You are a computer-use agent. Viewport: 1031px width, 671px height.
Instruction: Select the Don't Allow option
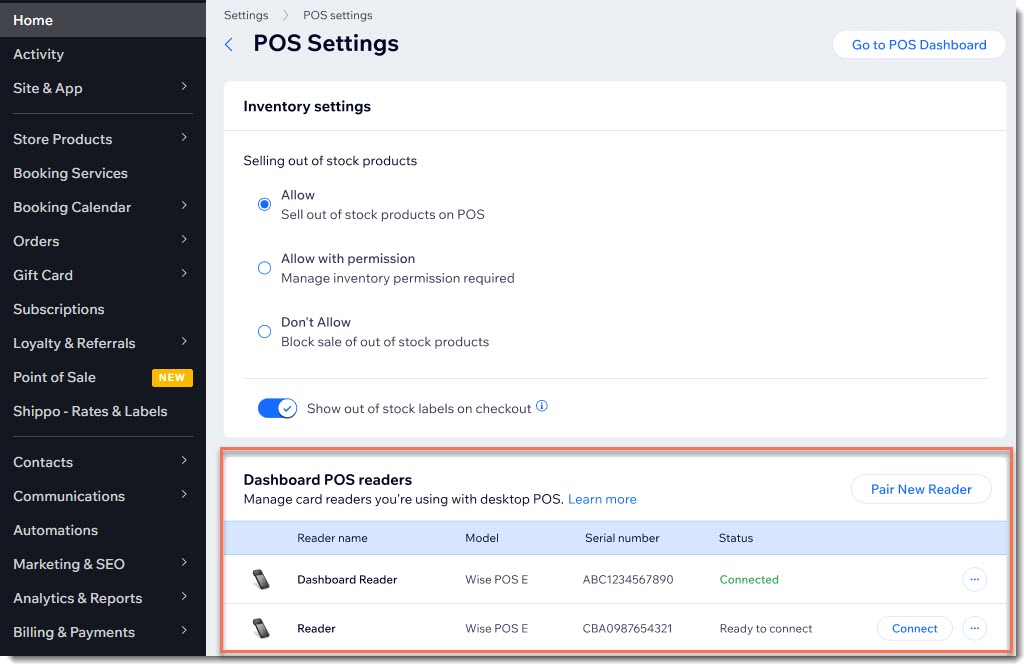point(264,331)
